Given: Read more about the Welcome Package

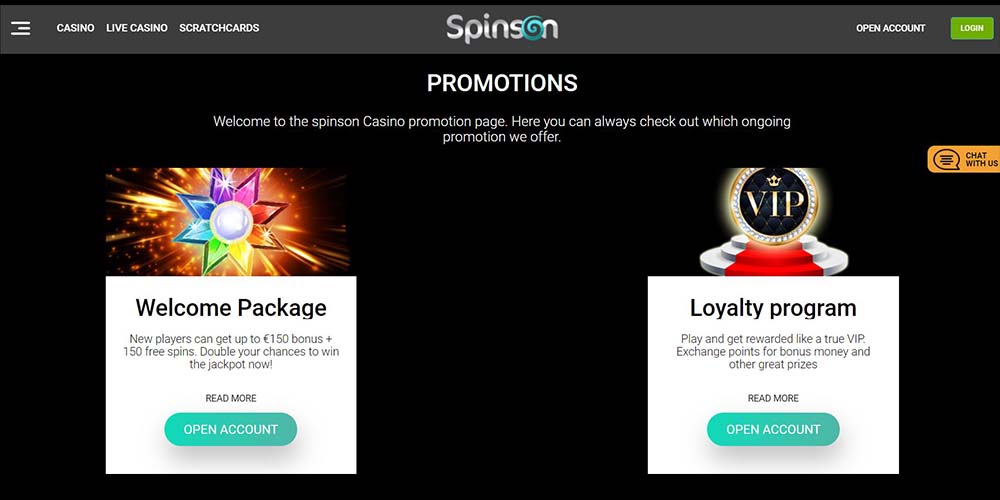Looking at the screenshot, I should [231, 398].
